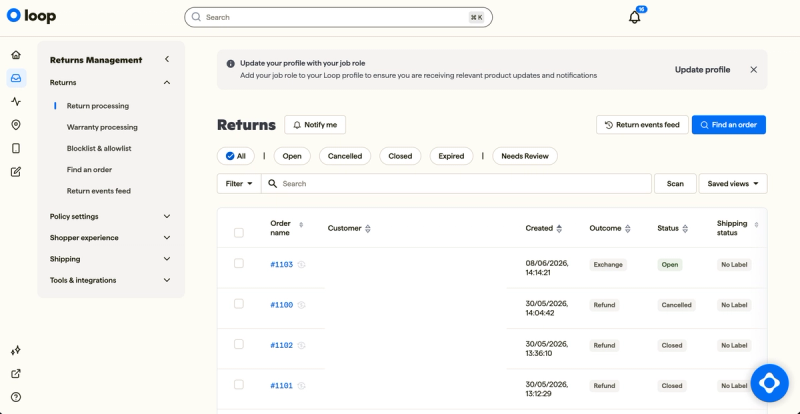This screenshot has height=414, width=800.
Task: Click the history icon next to #1102
Action: click(302, 345)
